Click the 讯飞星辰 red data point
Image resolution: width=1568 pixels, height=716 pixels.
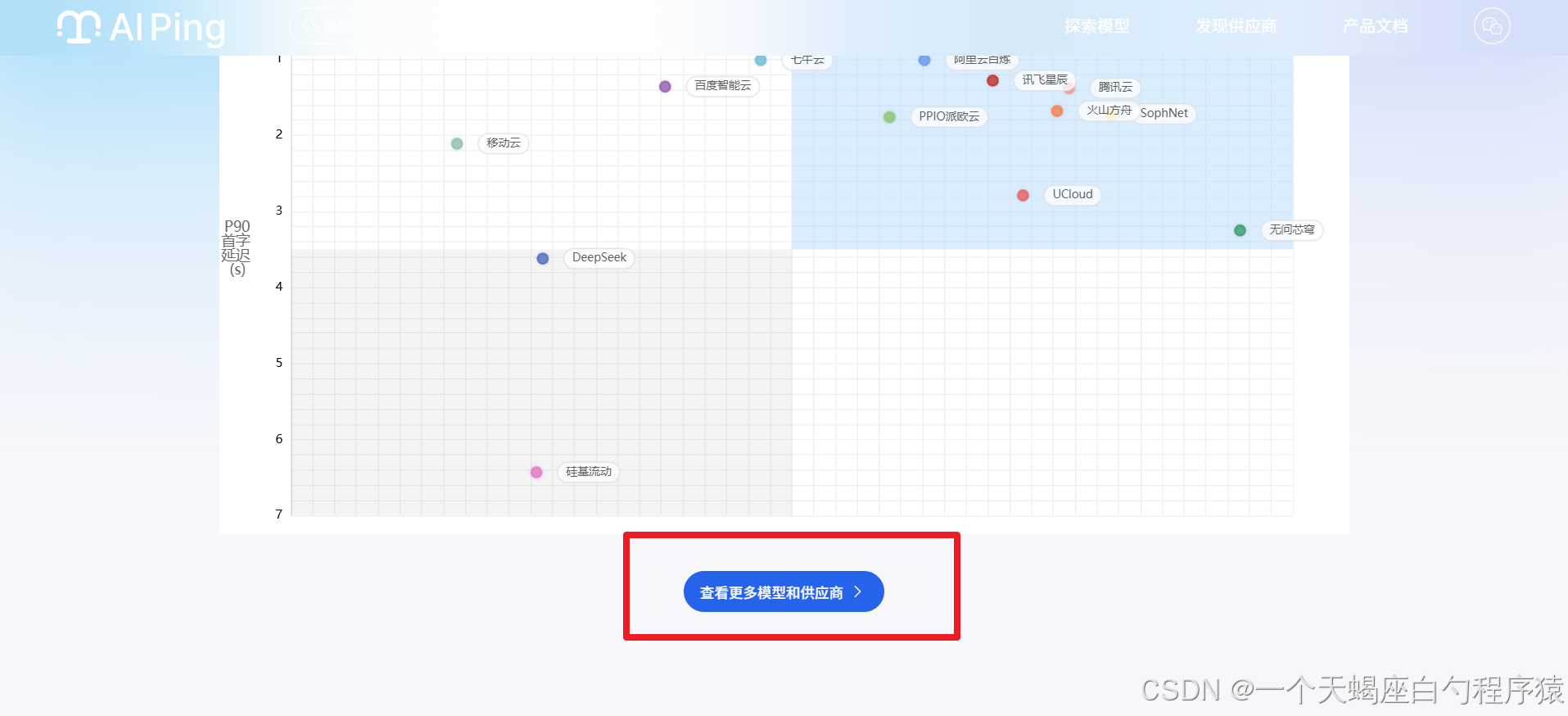pyautogui.click(x=992, y=80)
